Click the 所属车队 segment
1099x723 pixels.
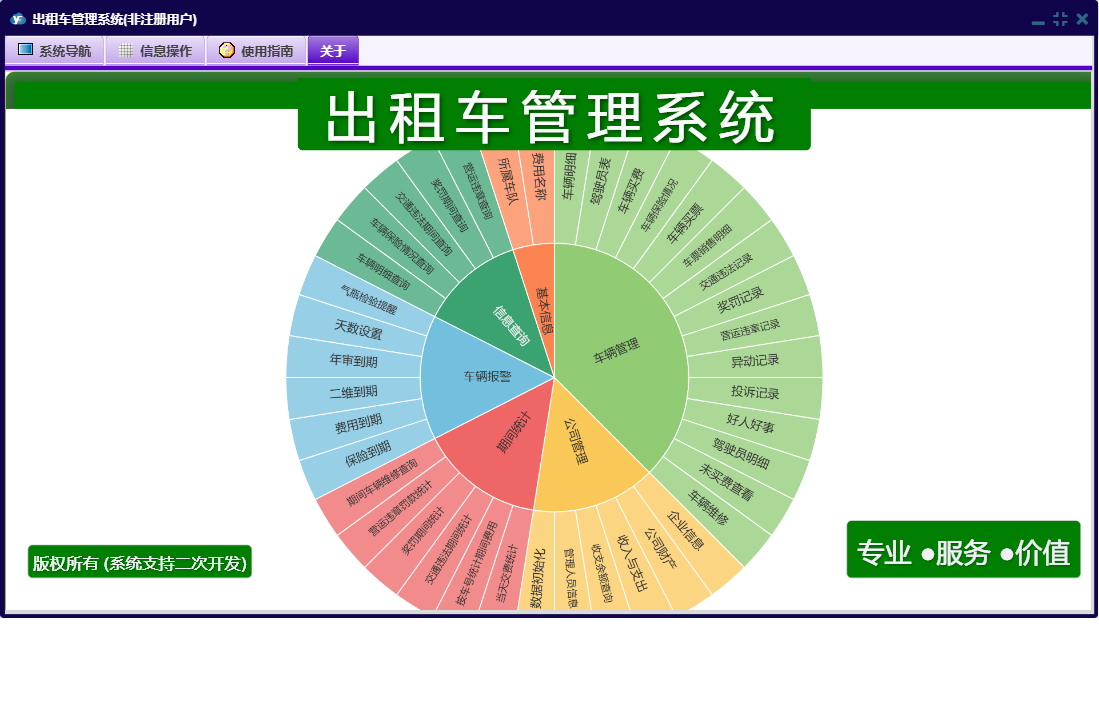(x=507, y=181)
